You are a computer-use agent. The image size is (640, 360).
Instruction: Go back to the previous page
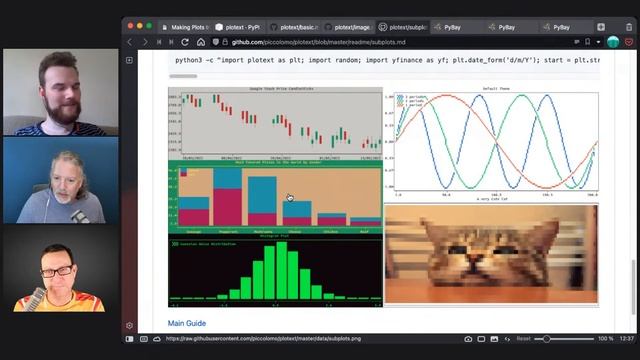[x=130, y=42]
